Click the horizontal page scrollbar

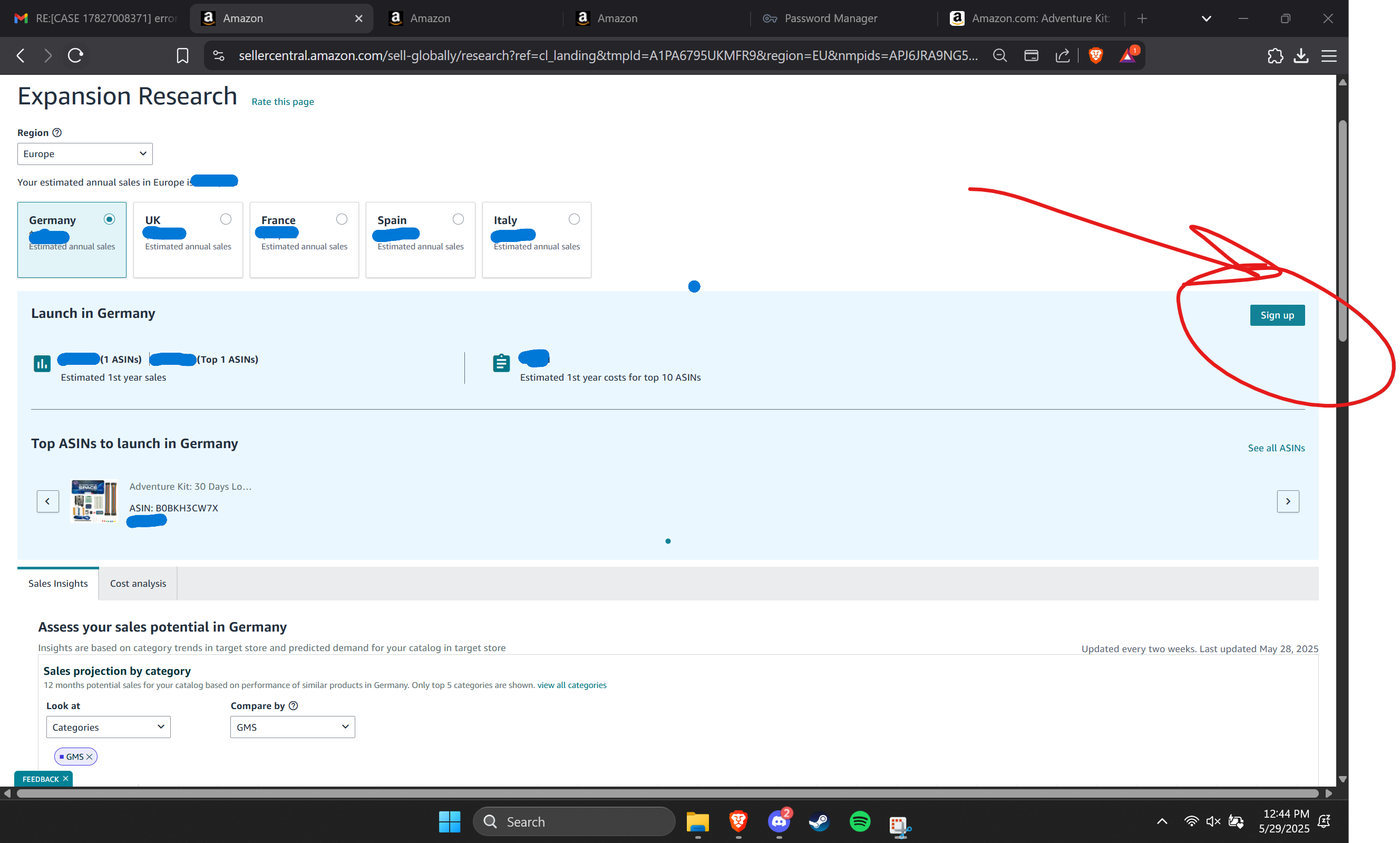point(667,793)
